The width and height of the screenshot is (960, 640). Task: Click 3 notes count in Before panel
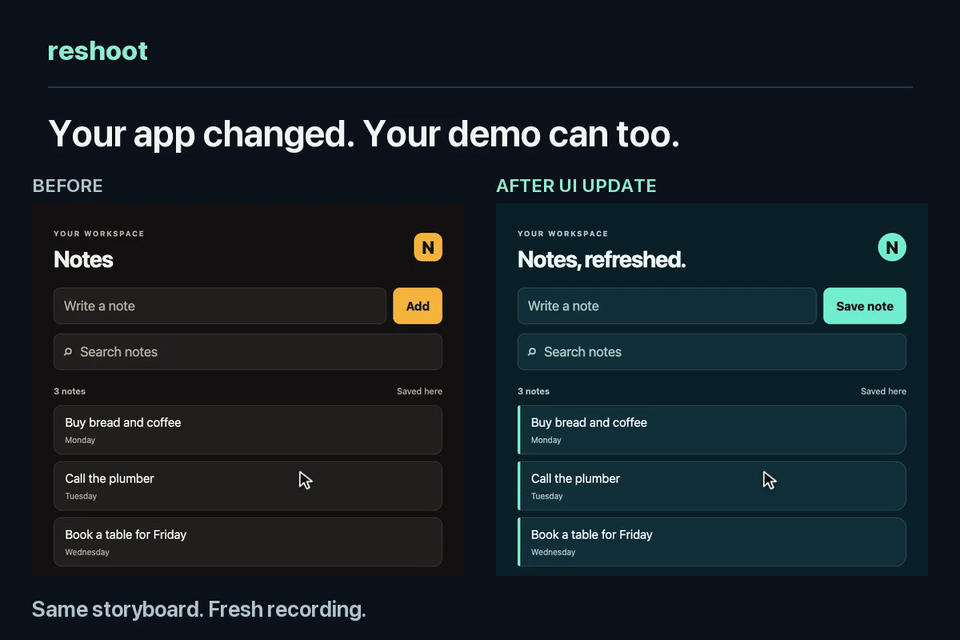70,391
